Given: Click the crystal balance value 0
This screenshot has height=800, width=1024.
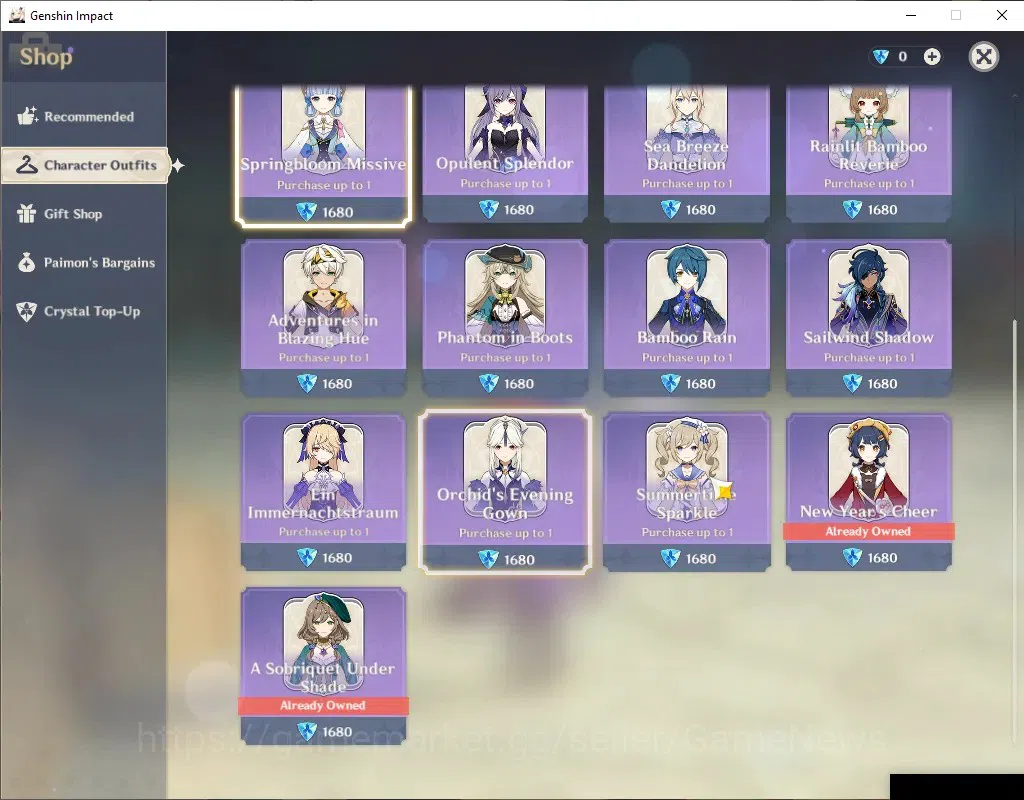Looking at the screenshot, I should click(x=903, y=57).
